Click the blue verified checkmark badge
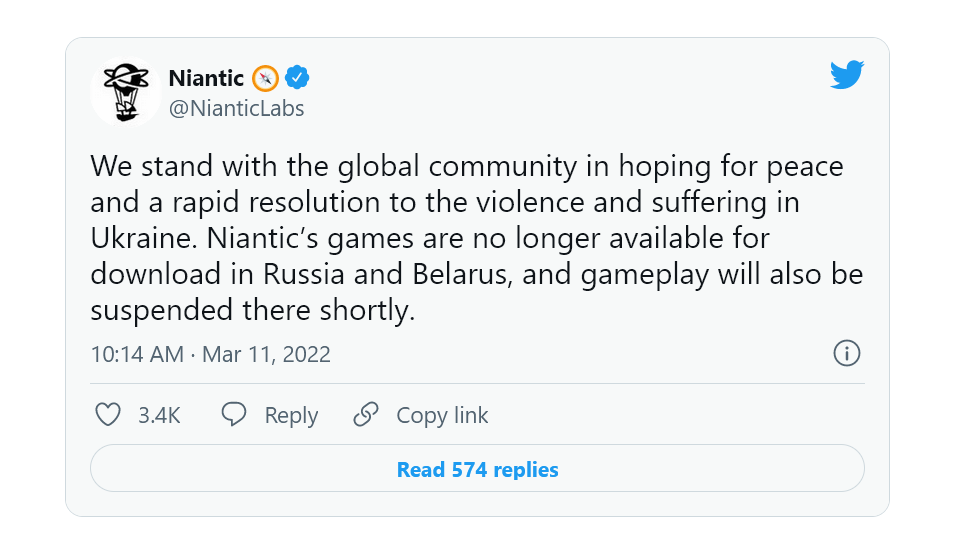 (x=297, y=77)
